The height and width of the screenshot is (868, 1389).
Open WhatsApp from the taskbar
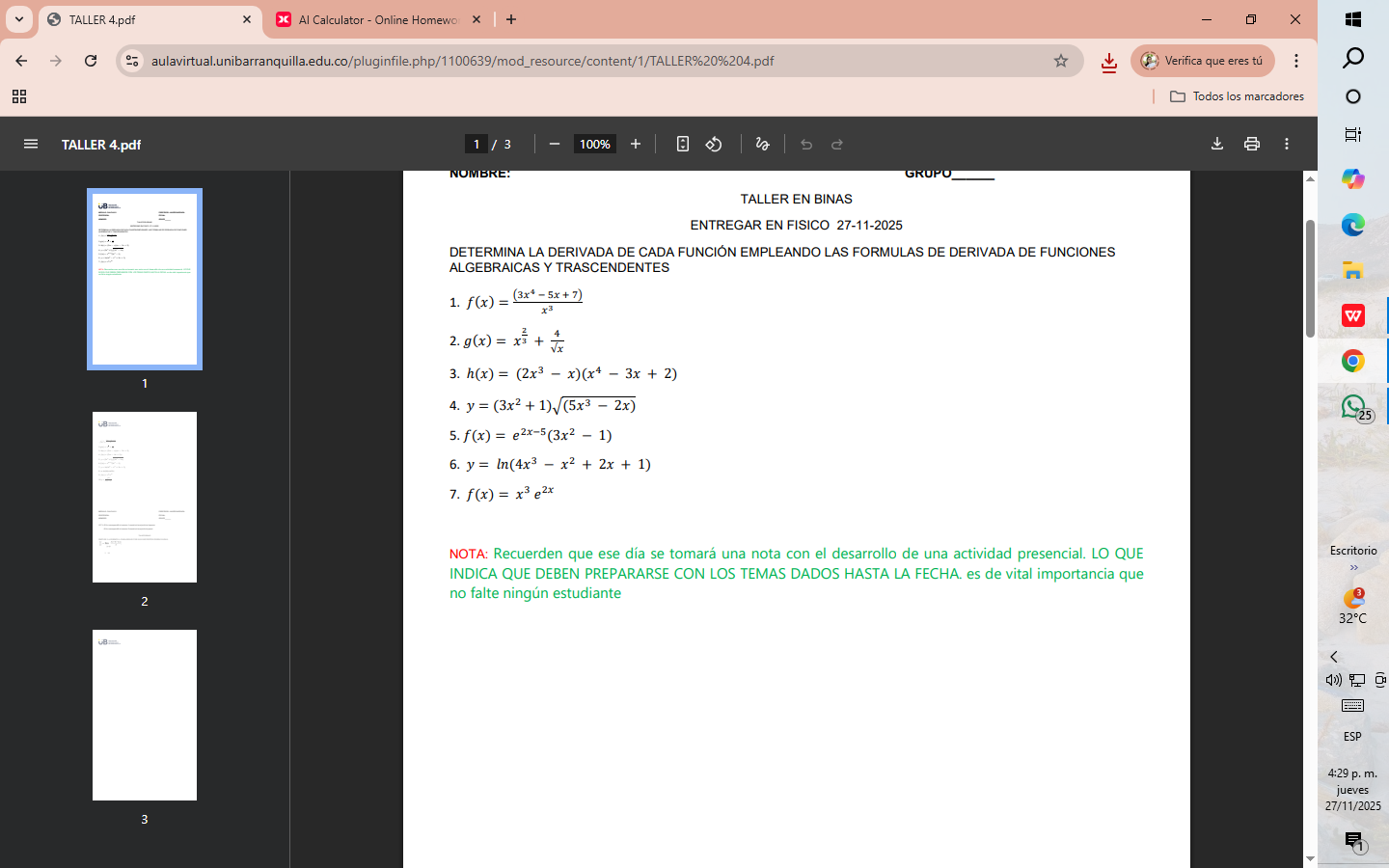pyautogui.click(x=1353, y=406)
